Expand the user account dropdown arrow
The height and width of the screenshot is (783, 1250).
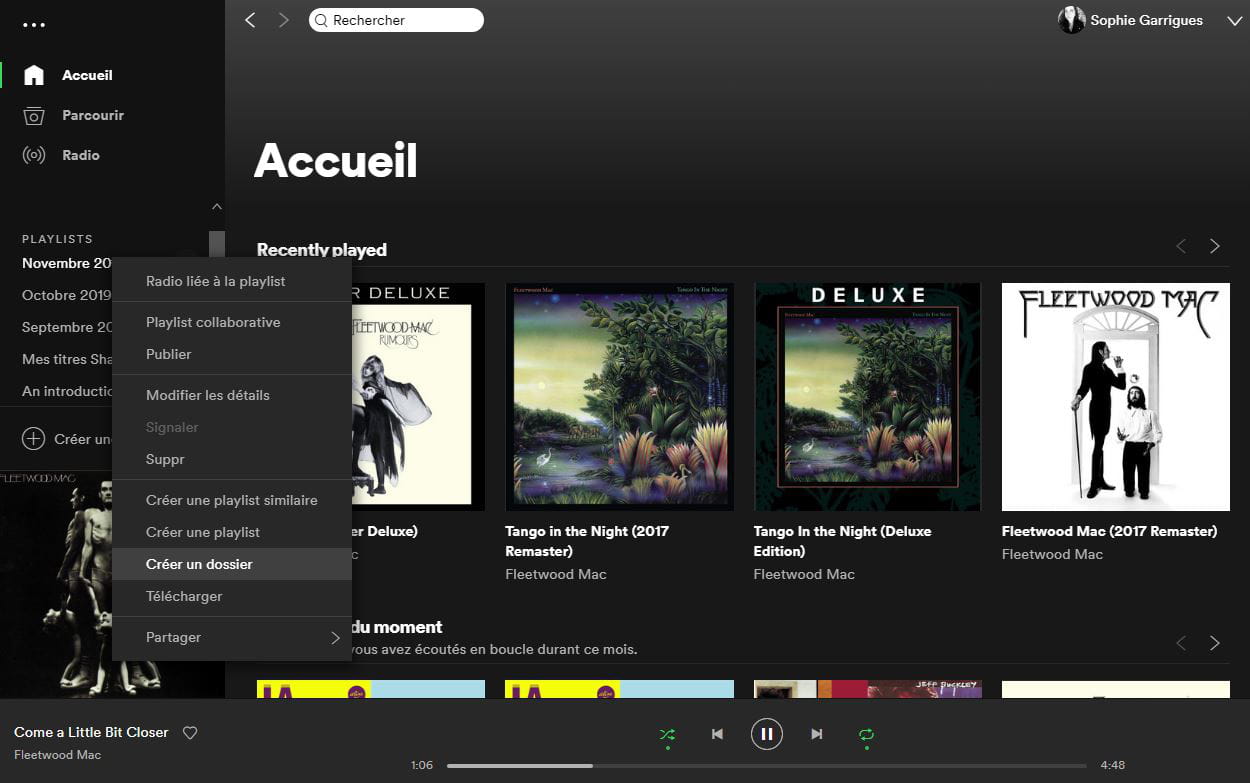(x=1233, y=21)
